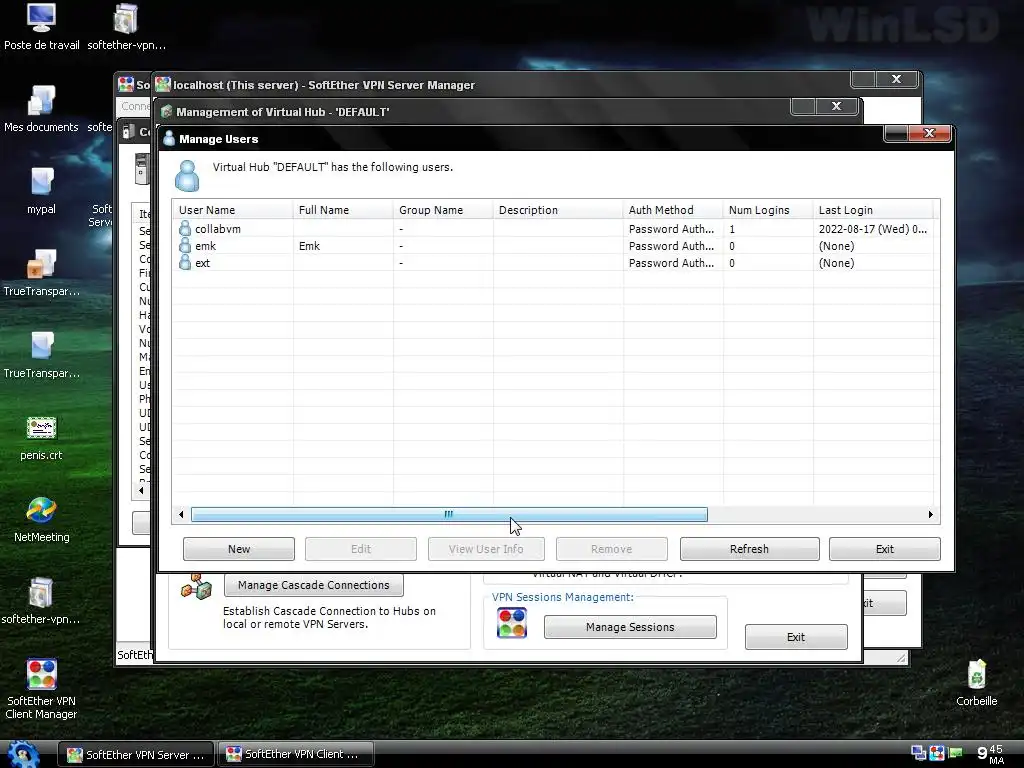Sort by Group Name column header

point(443,210)
